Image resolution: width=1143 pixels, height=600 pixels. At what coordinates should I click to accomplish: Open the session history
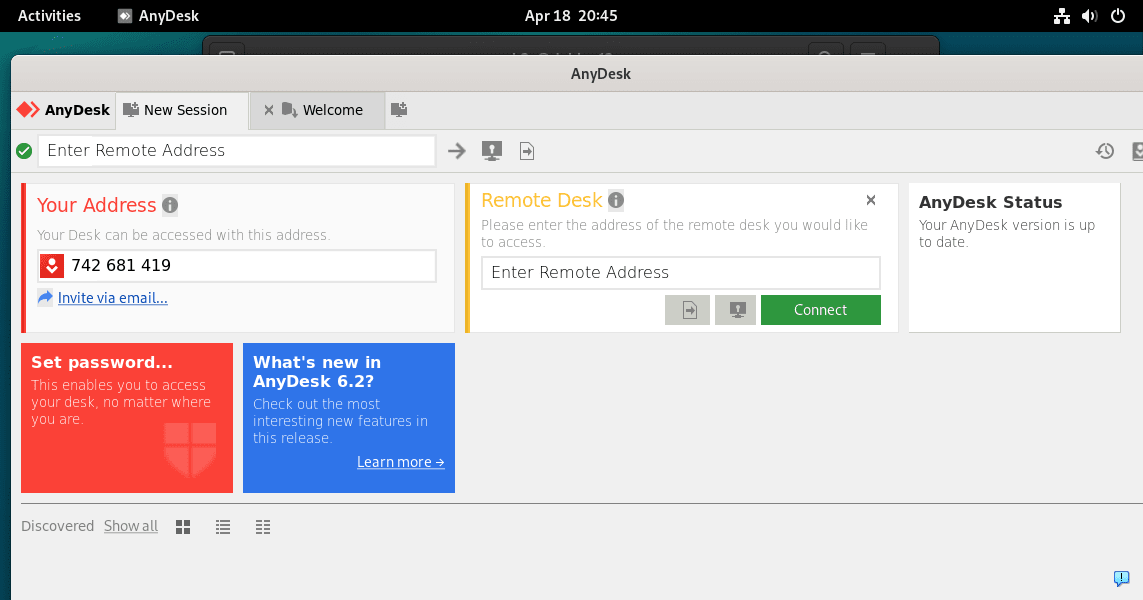(1105, 150)
